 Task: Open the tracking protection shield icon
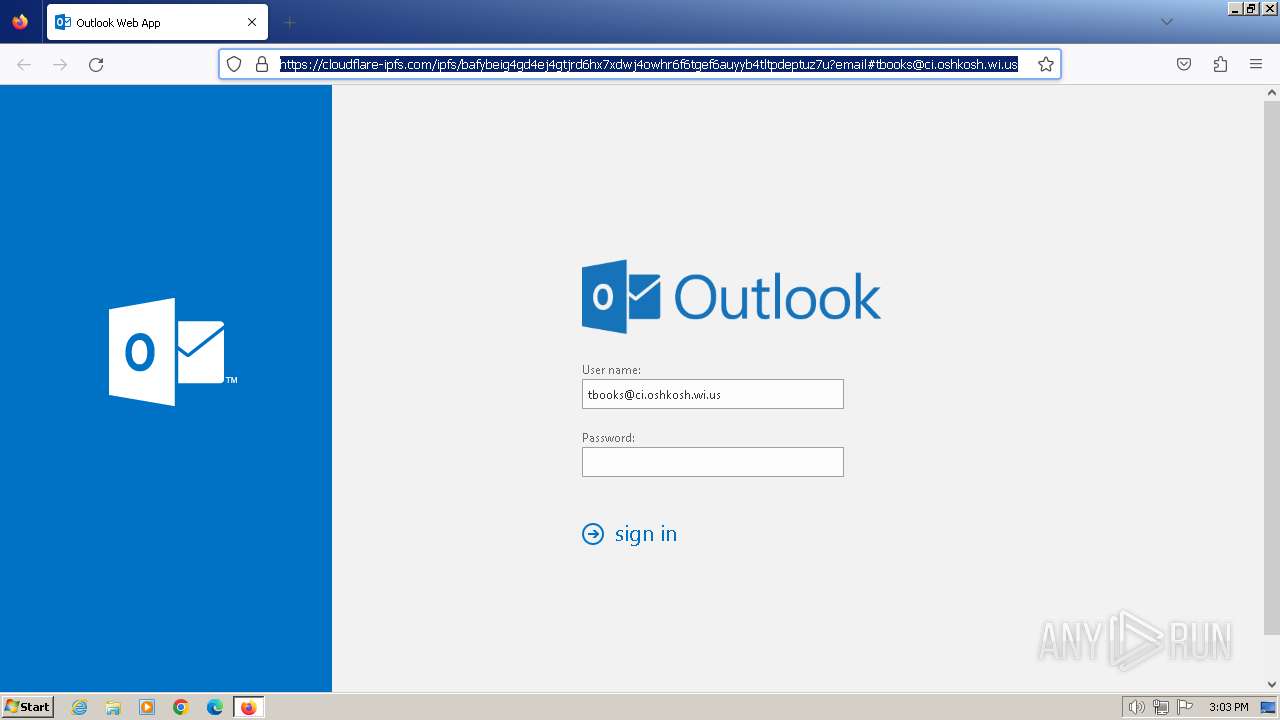[234, 64]
